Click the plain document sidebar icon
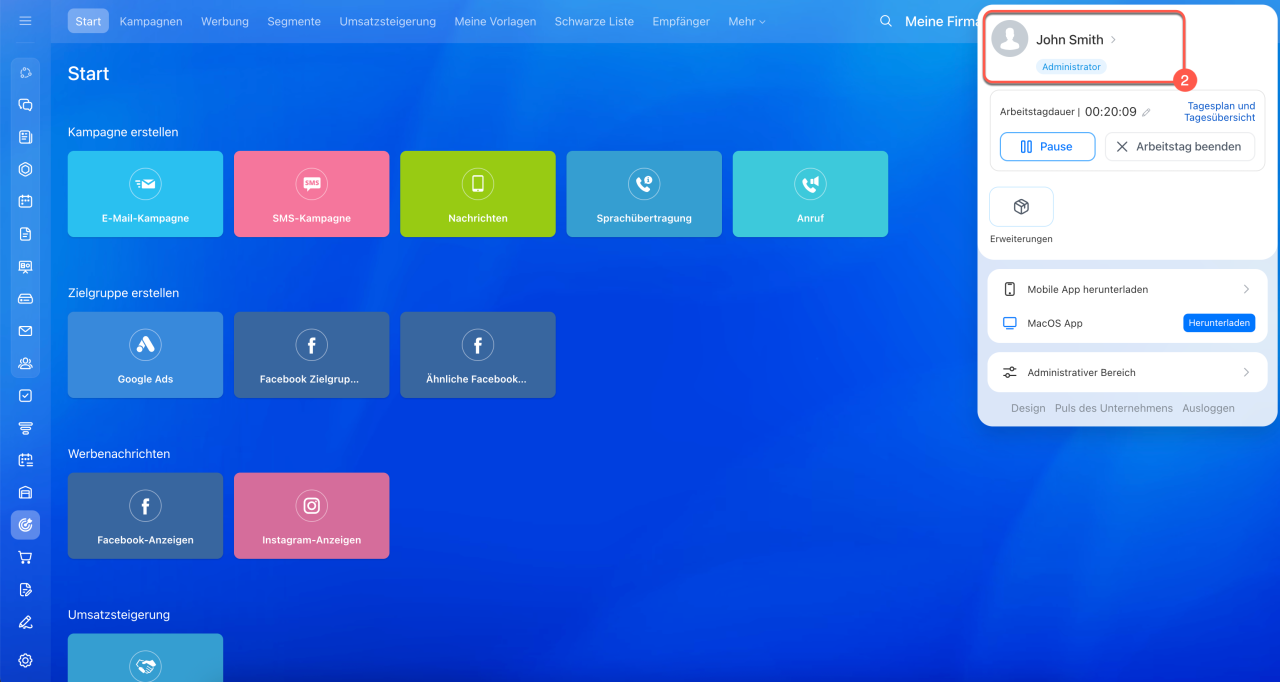 pos(26,234)
